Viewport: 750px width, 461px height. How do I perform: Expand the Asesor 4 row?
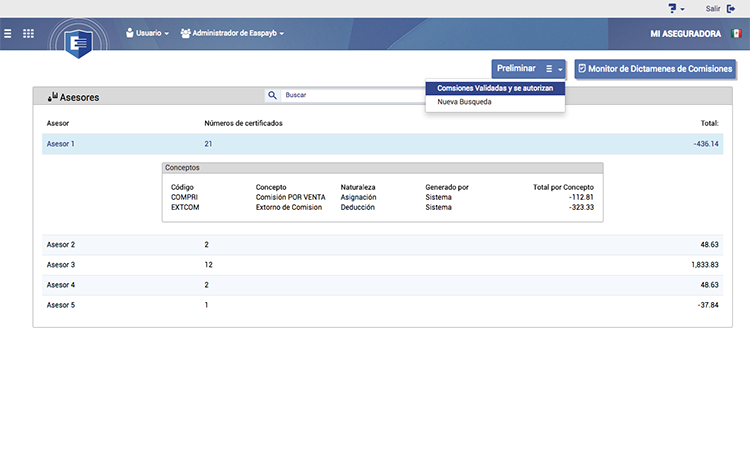(x=383, y=285)
